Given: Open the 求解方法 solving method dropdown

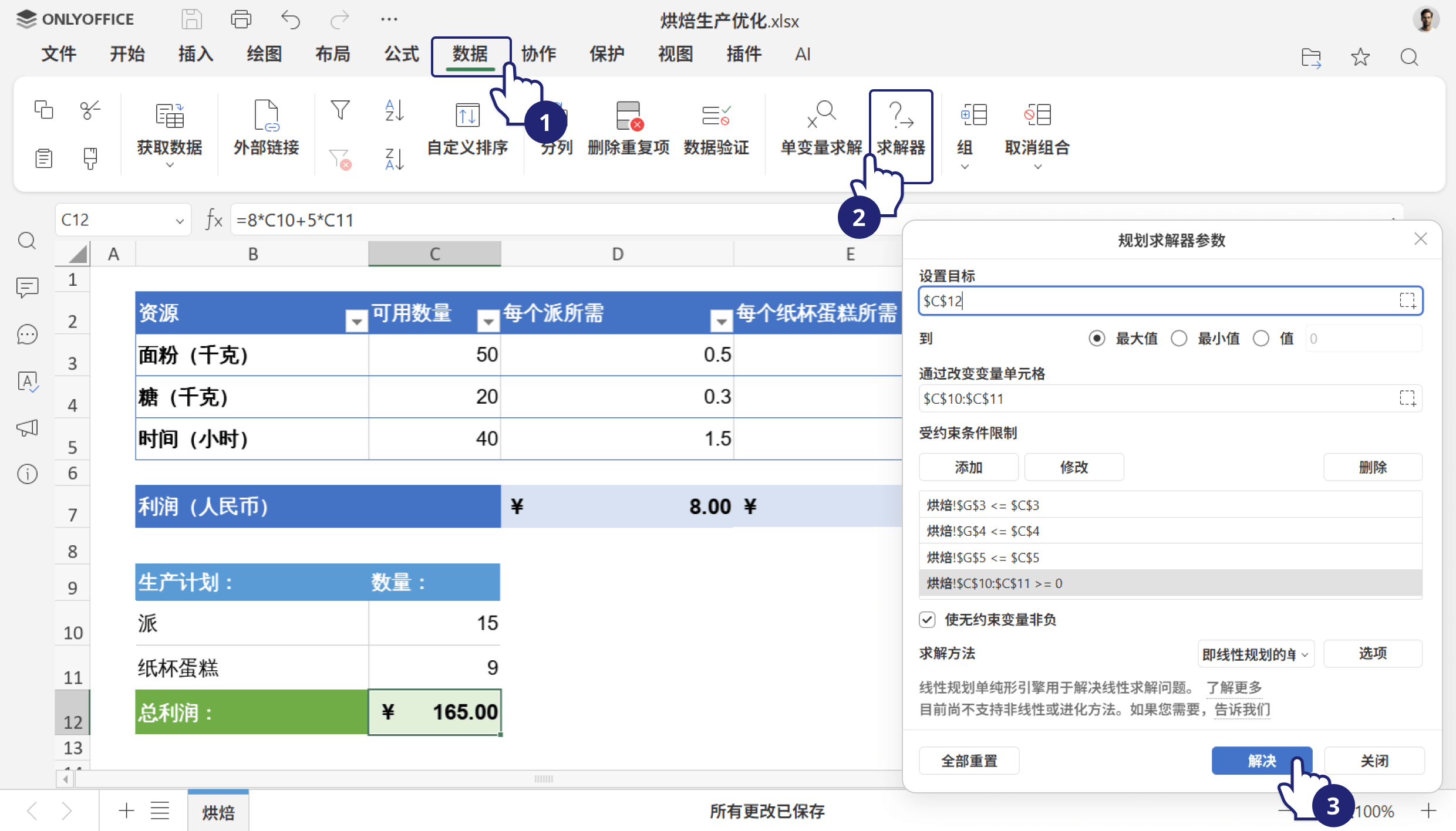Looking at the screenshot, I should pos(1256,654).
